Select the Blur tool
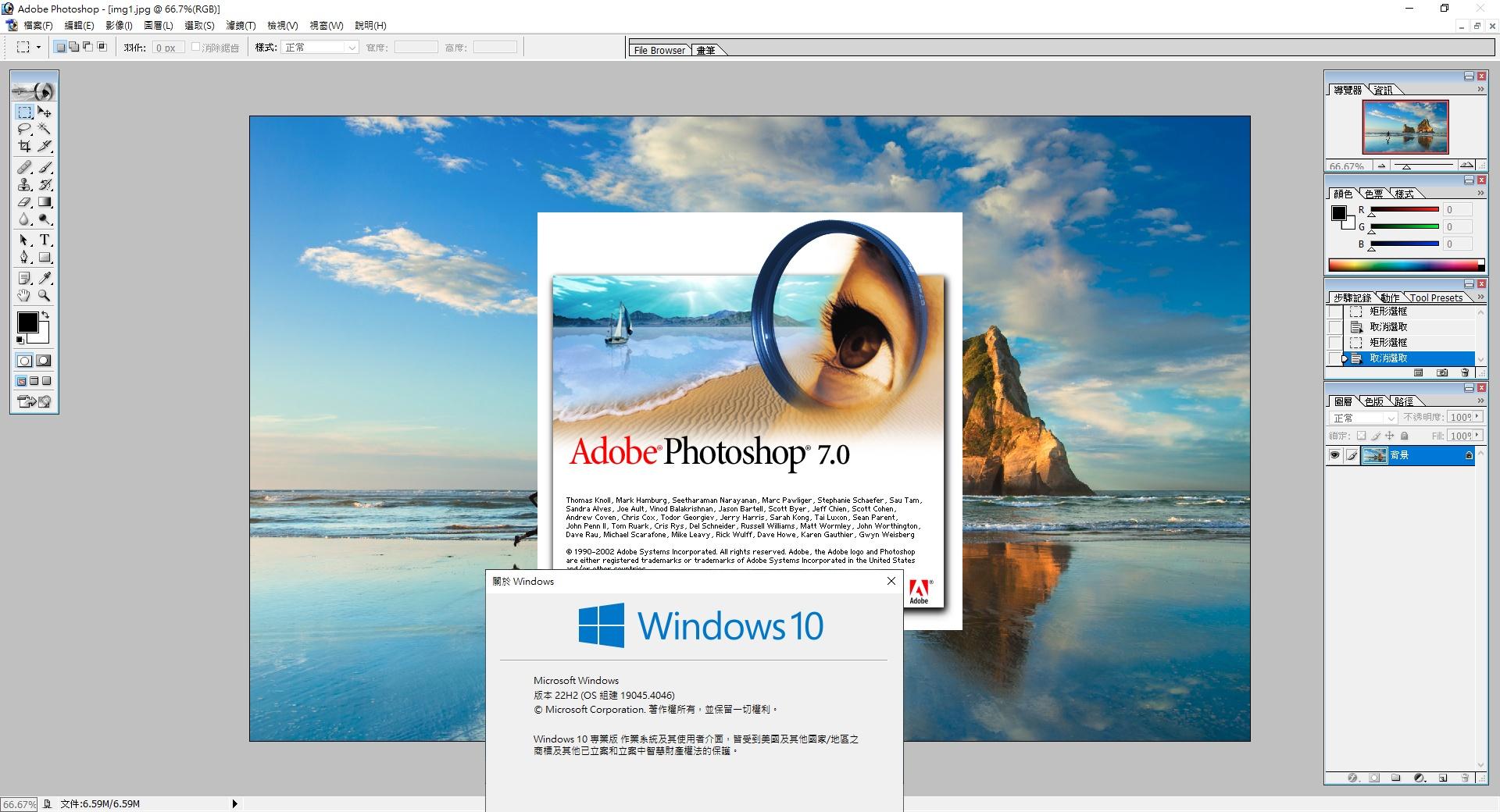The height and width of the screenshot is (812, 1500). coord(25,219)
